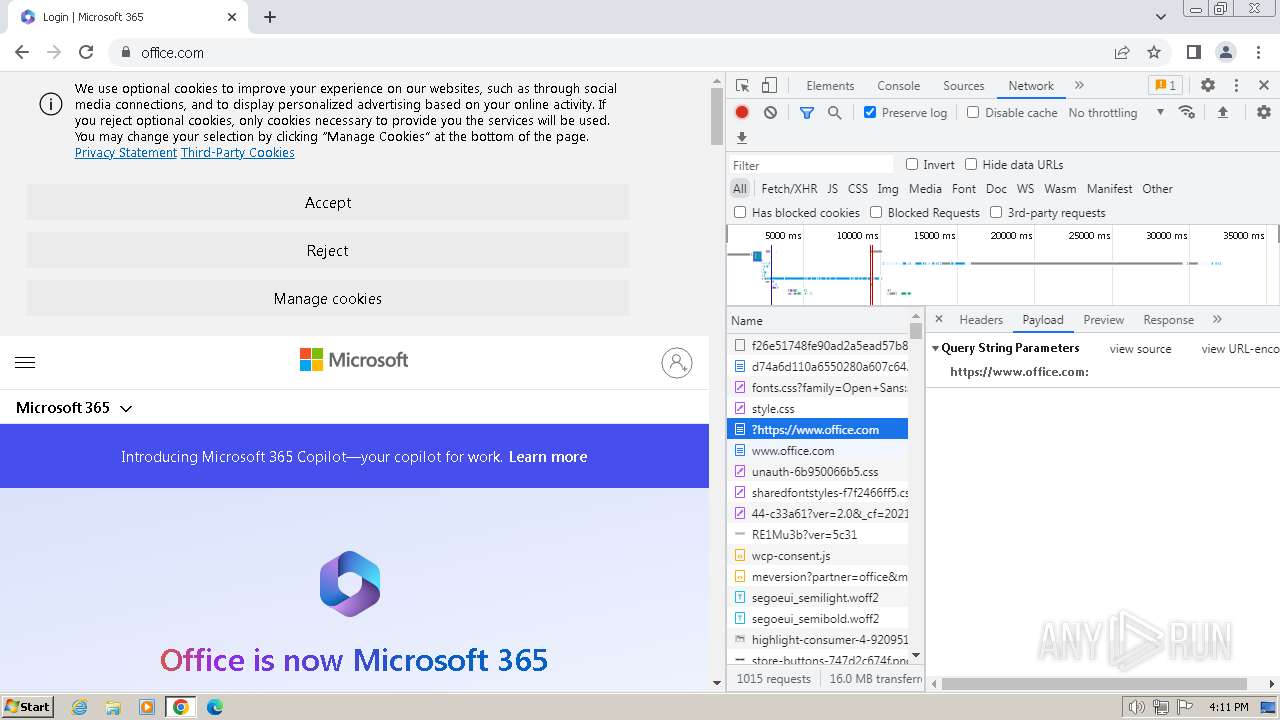View site information lock icon
The image size is (1280, 720).
pos(126,52)
